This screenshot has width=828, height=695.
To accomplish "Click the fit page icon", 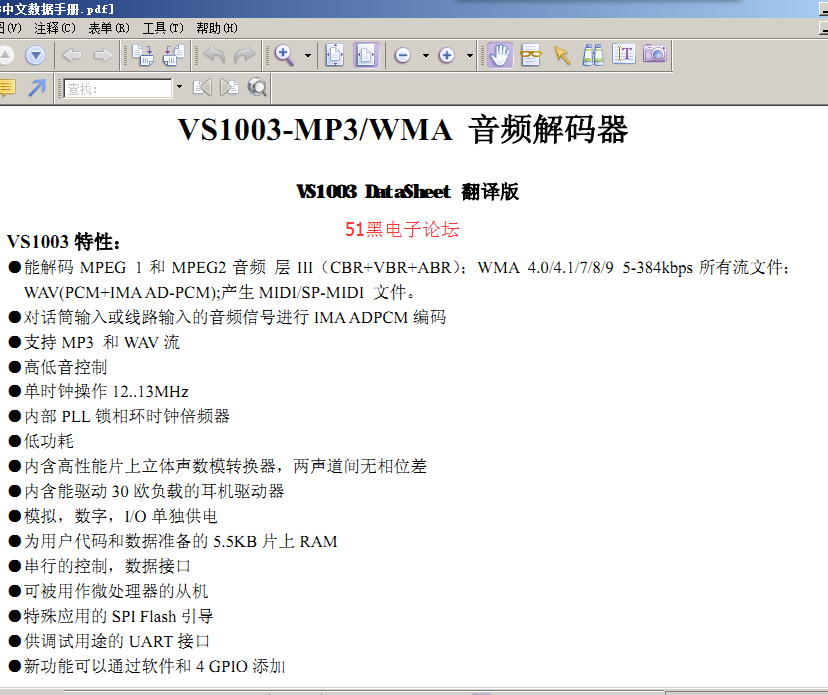I will tap(335, 55).
